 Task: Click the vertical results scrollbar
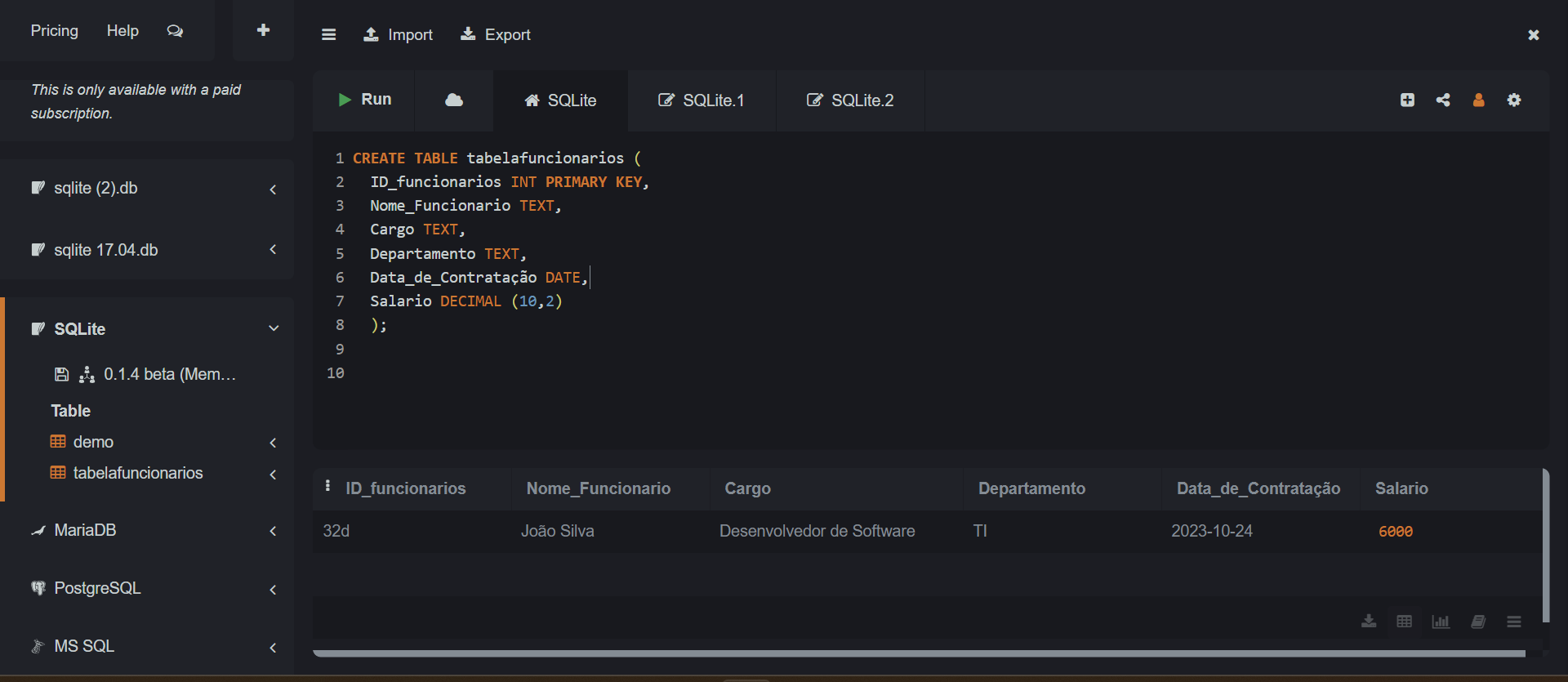pos(1545,546)
